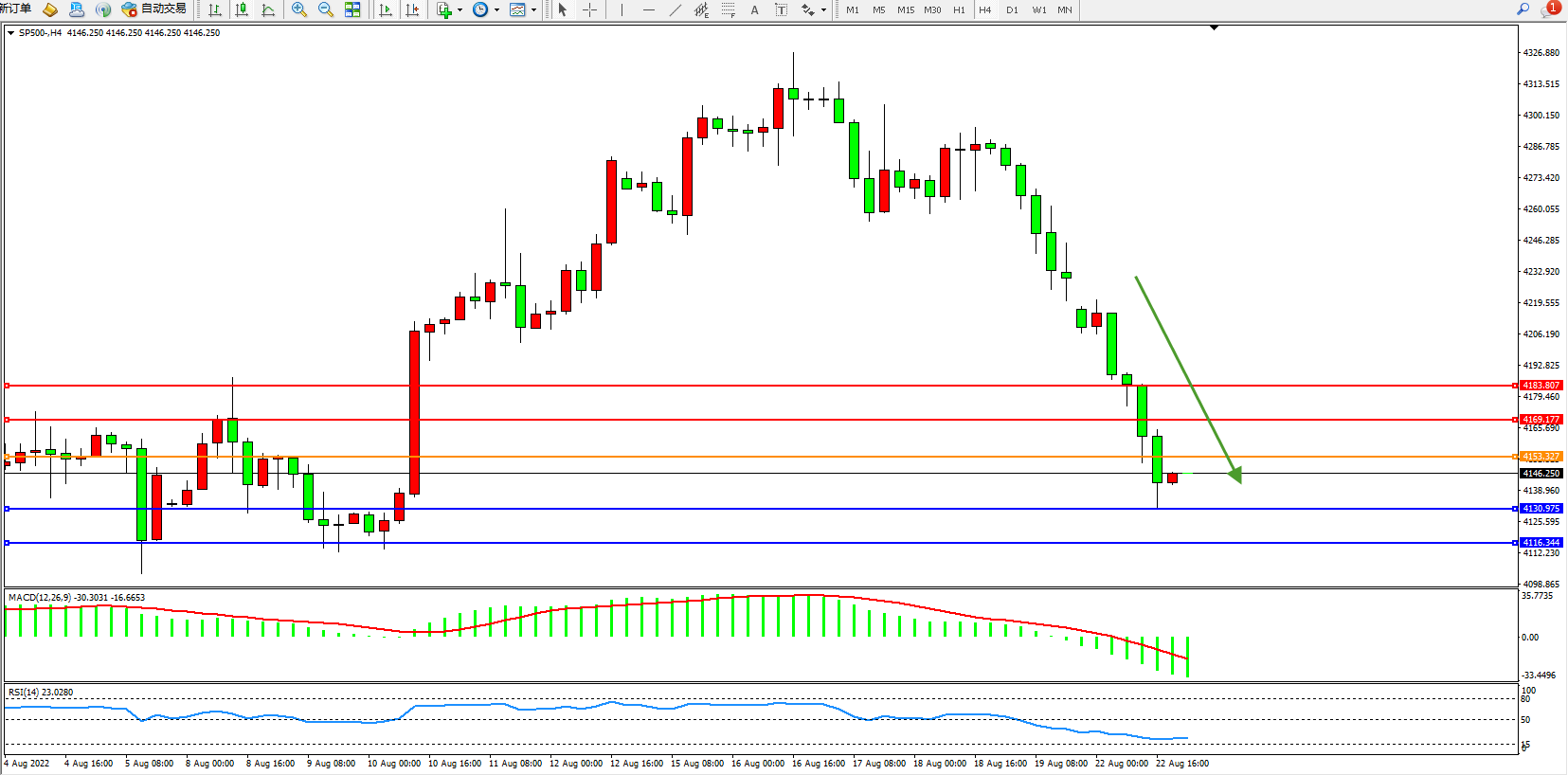
Task: Open the indicators list dropdown arrow
Action: (460, 9)
